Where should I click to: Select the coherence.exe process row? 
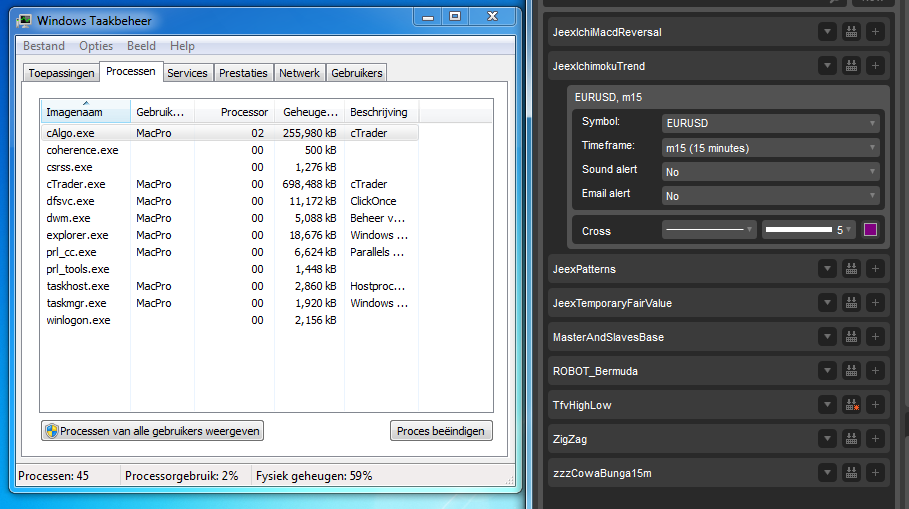230,150
